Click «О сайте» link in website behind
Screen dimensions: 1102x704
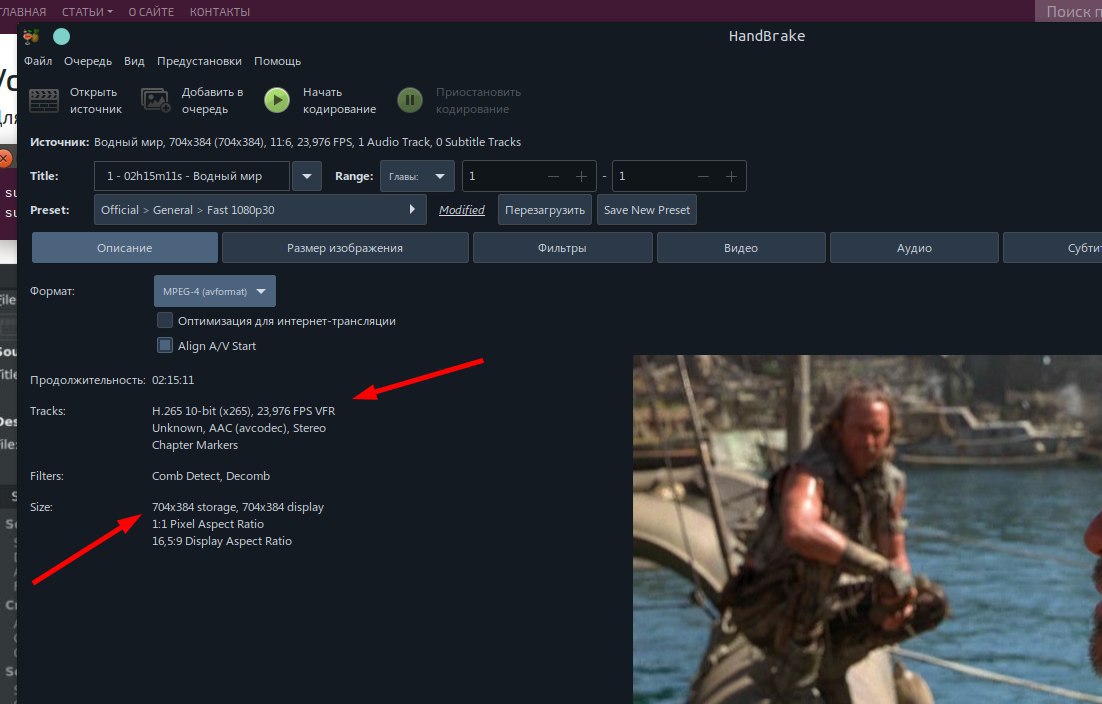pos(151,12)
